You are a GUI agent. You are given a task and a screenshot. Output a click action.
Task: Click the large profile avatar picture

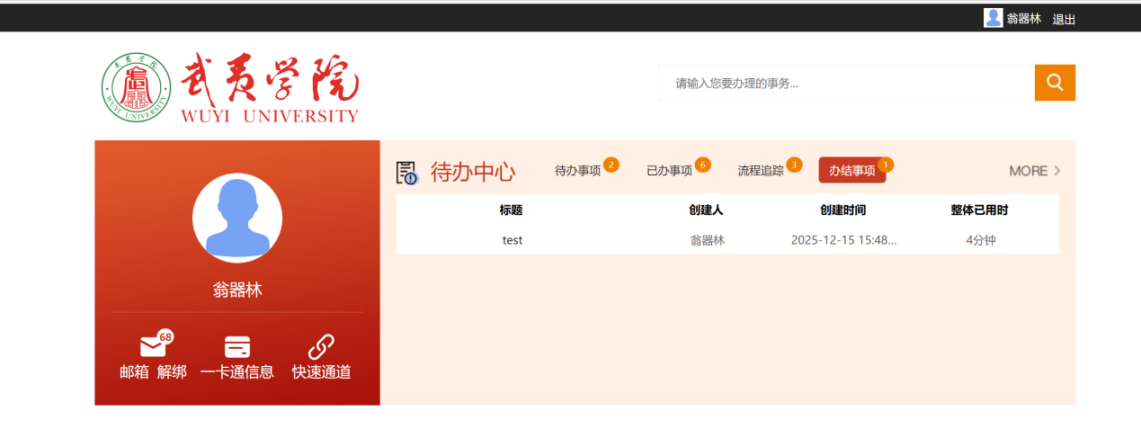[237, 217]
